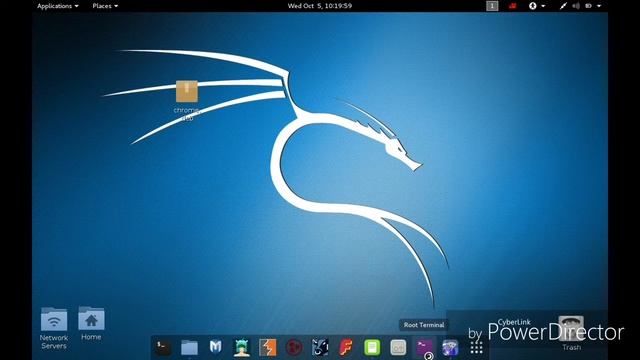Open the Places menu
Screen dimensions: 640x360
[105, 6]
